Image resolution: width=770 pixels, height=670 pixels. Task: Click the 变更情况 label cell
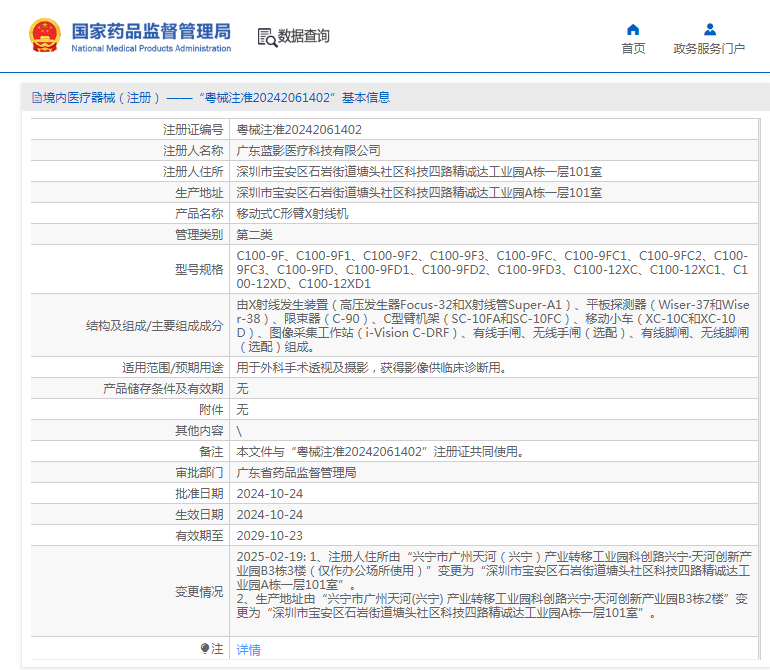tap(130, 591)
